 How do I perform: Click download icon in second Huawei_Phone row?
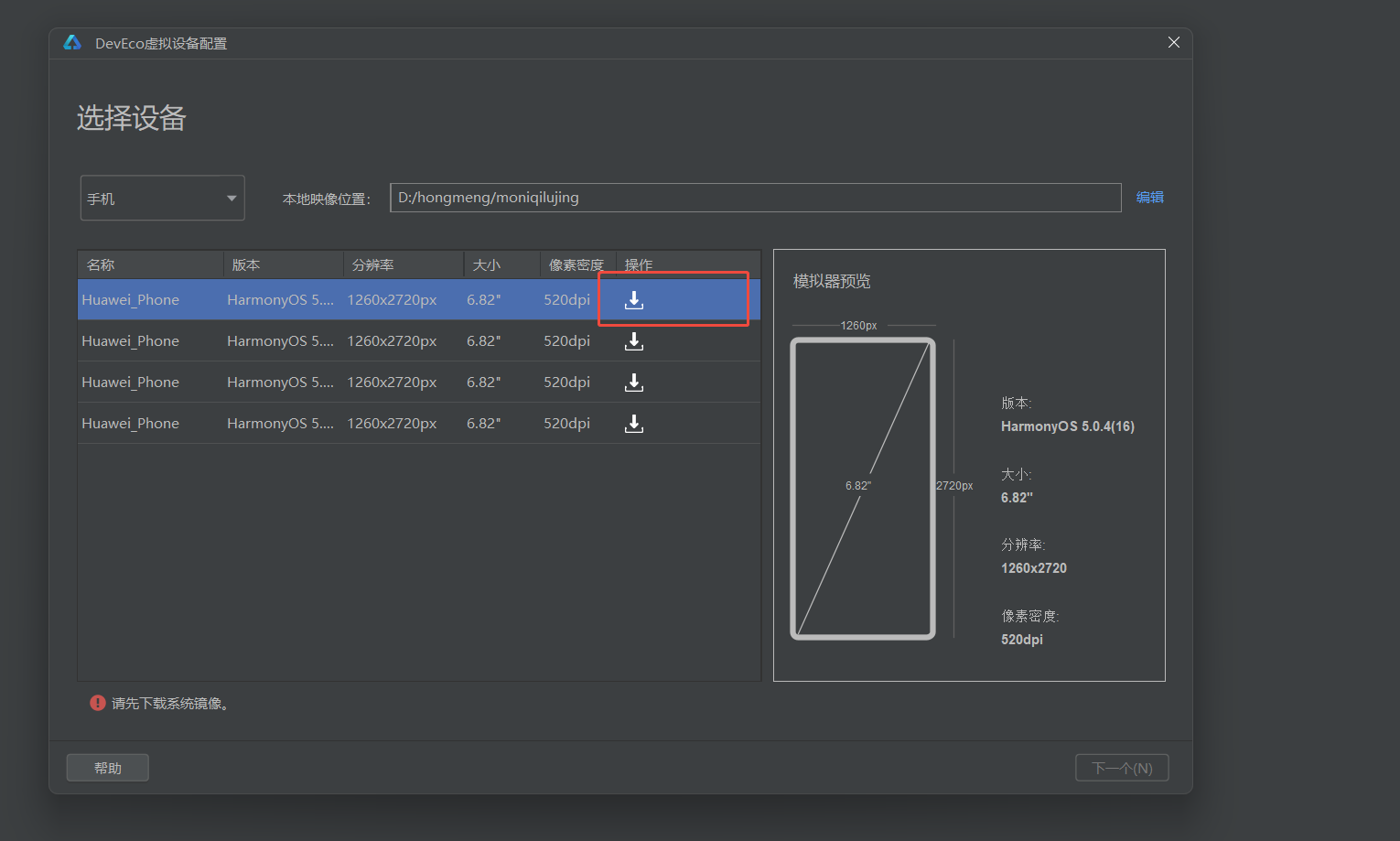pos(634,341)
